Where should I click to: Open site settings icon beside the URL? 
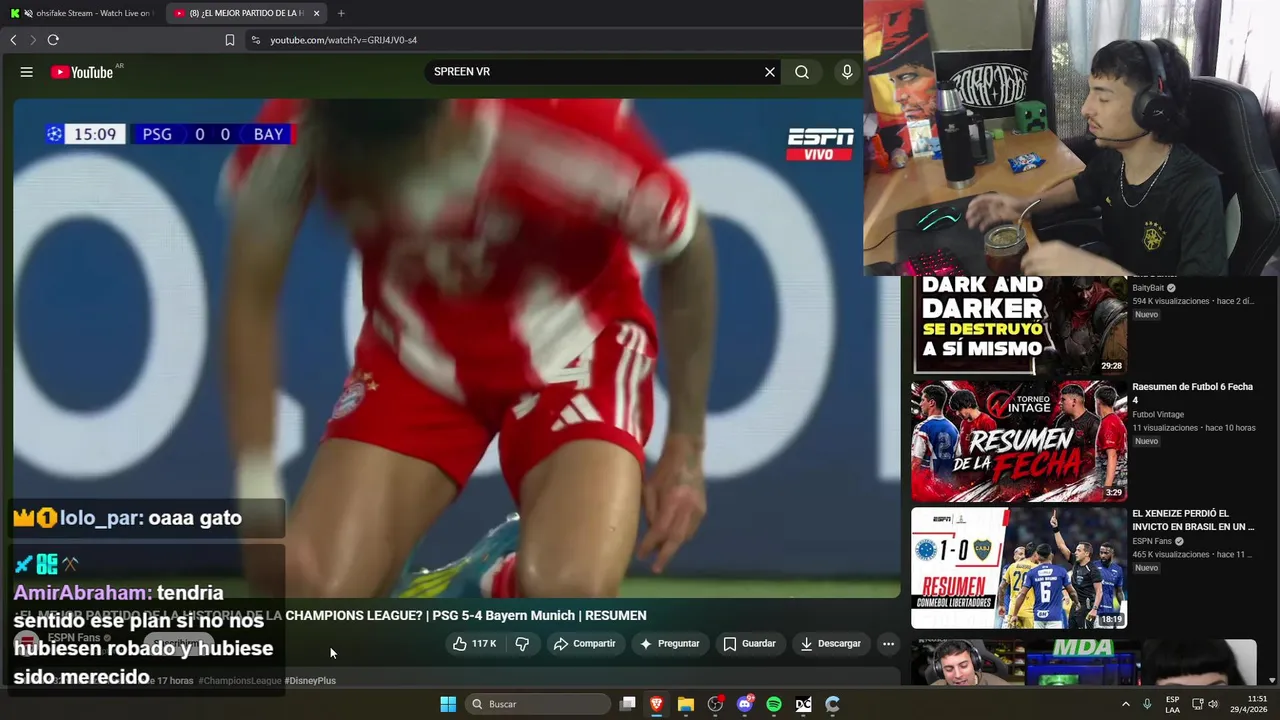(255, 40)
